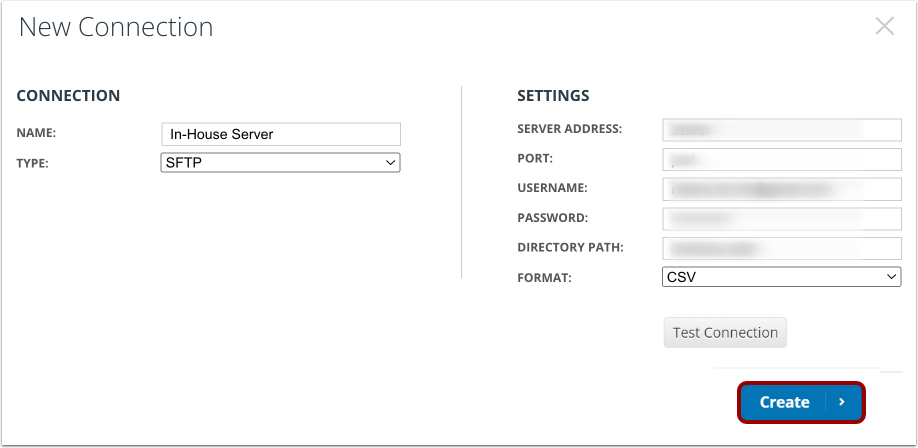The width and height of the screenshot is (918, 448).
Task: Close the New Connection dialog with X
Action: 884,26
